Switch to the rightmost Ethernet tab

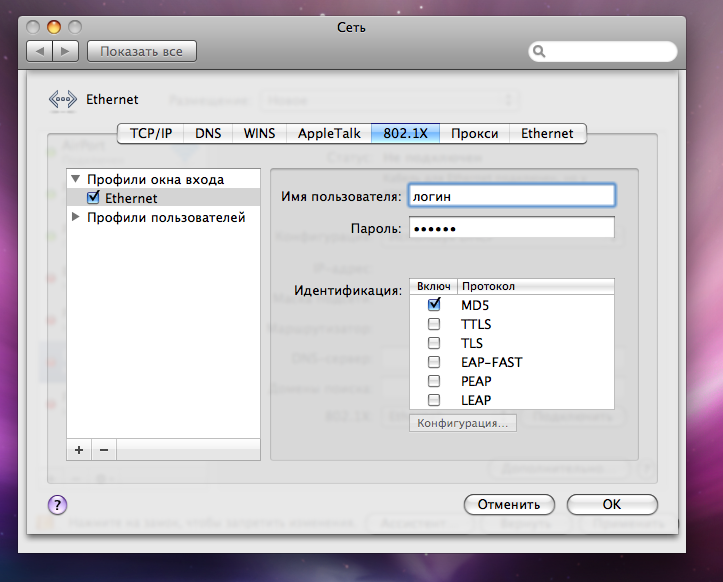(547, 133)
